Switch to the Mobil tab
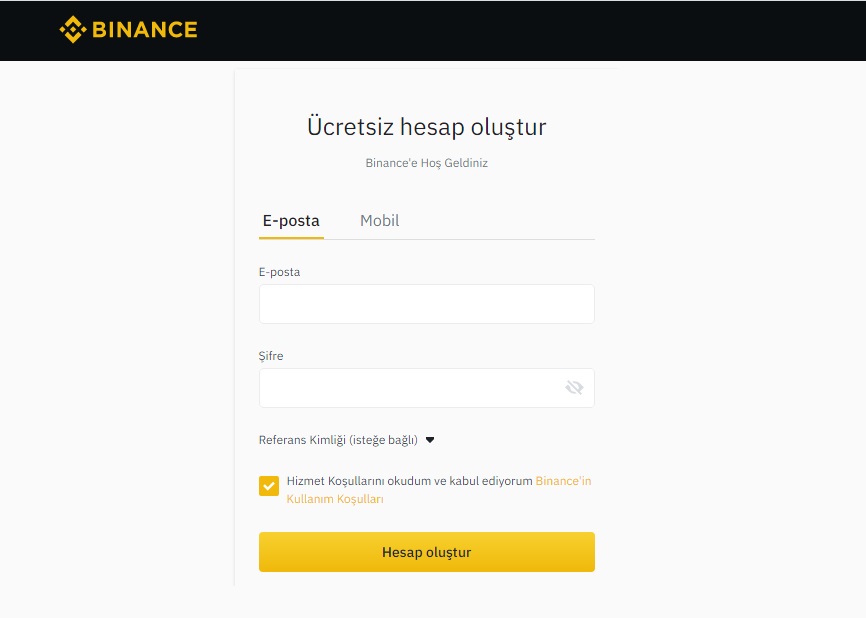 pos(379,221)
